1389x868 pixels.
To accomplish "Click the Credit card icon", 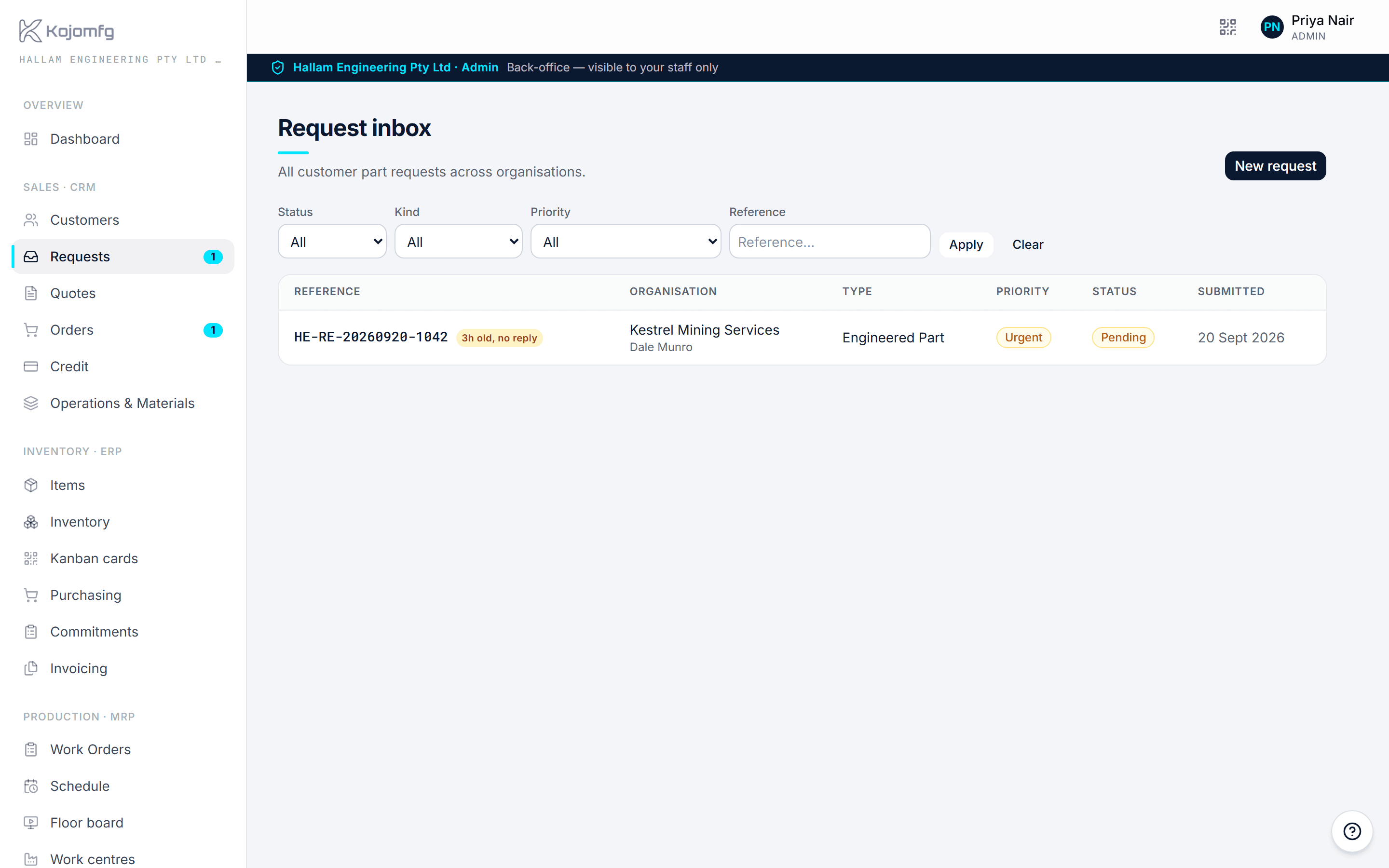I will pos(31,366).
